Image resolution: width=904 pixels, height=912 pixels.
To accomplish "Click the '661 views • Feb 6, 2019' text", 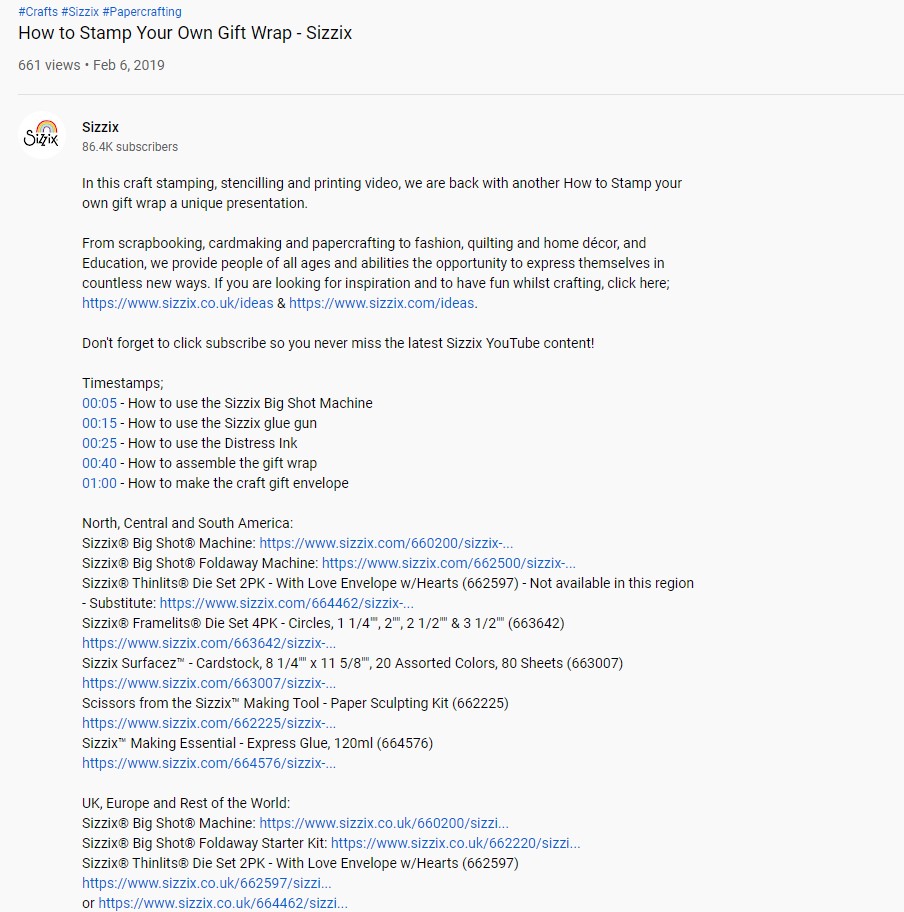I will (91, 65).
